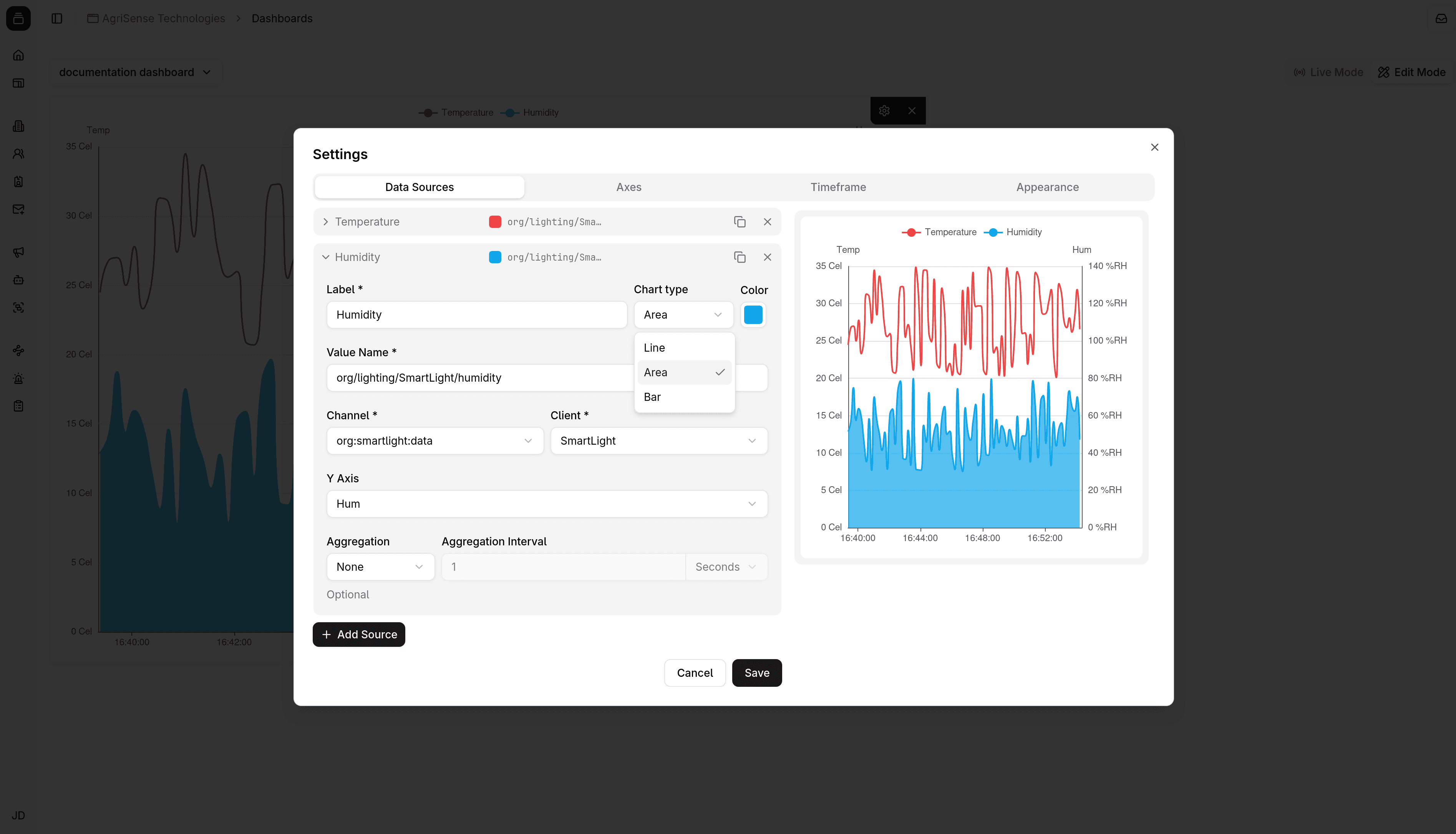This screenshot has width=1456, height=834.
Task: Open the Timeframe tab in Settings
Action: pos(837,187)
